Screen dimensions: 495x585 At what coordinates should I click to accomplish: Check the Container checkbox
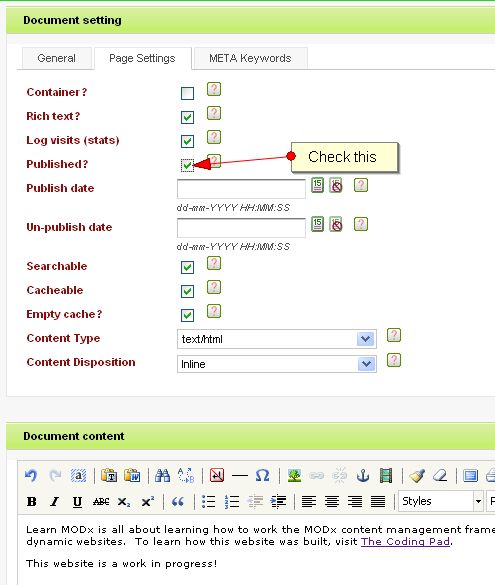pos(187,93)
